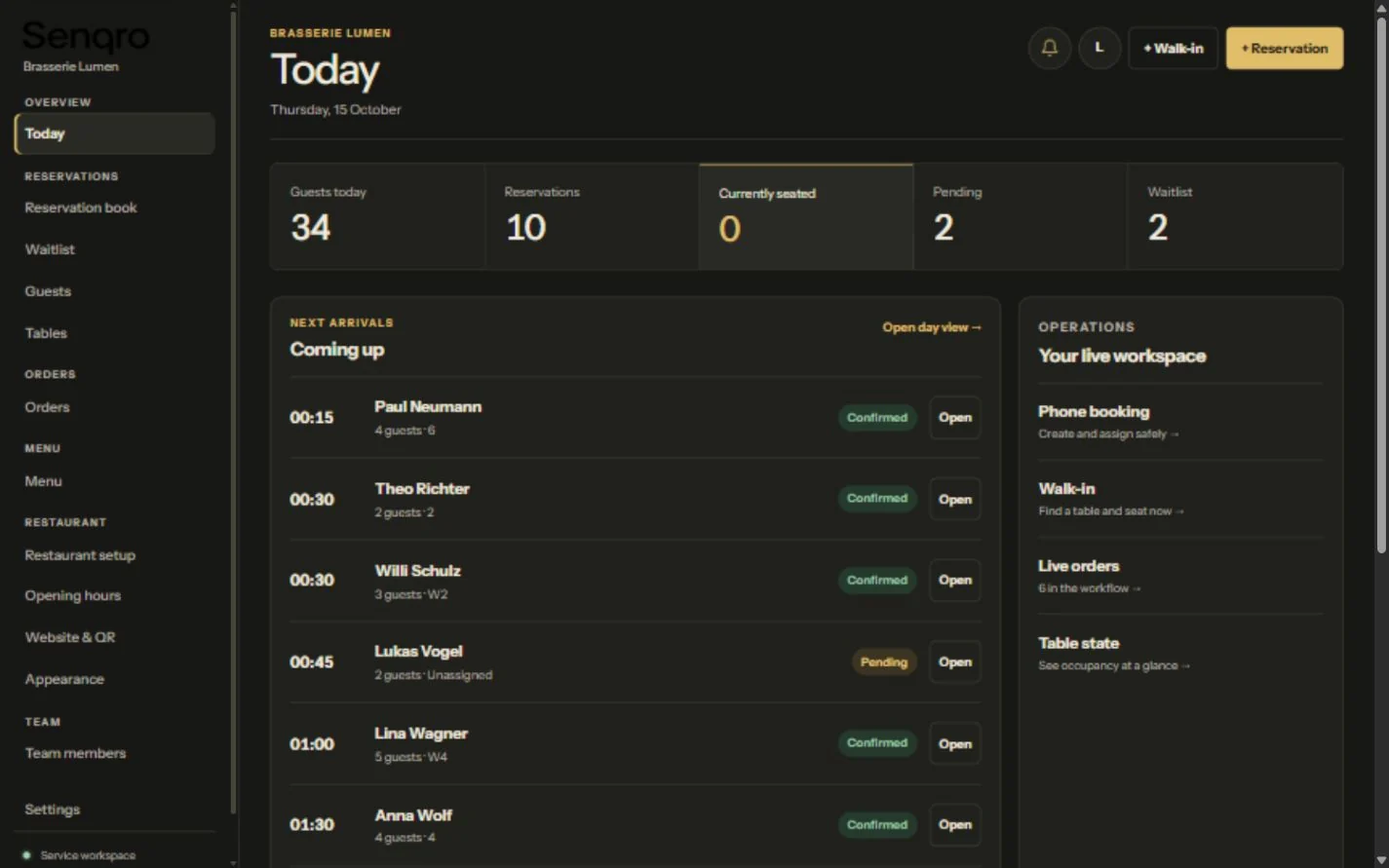Open the L user avatar menu
The width and height of the screenshot is (1389, 868).
(x=1100, y=48)
